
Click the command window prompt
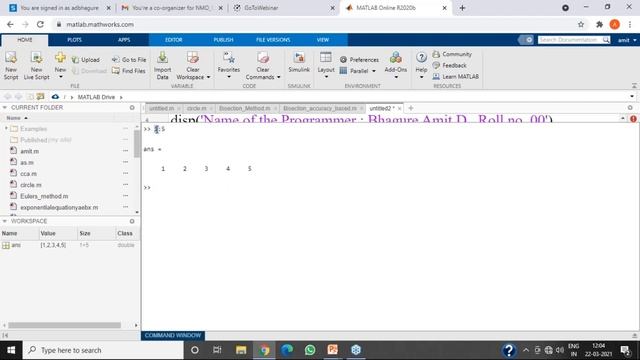(x=147, y=187)
